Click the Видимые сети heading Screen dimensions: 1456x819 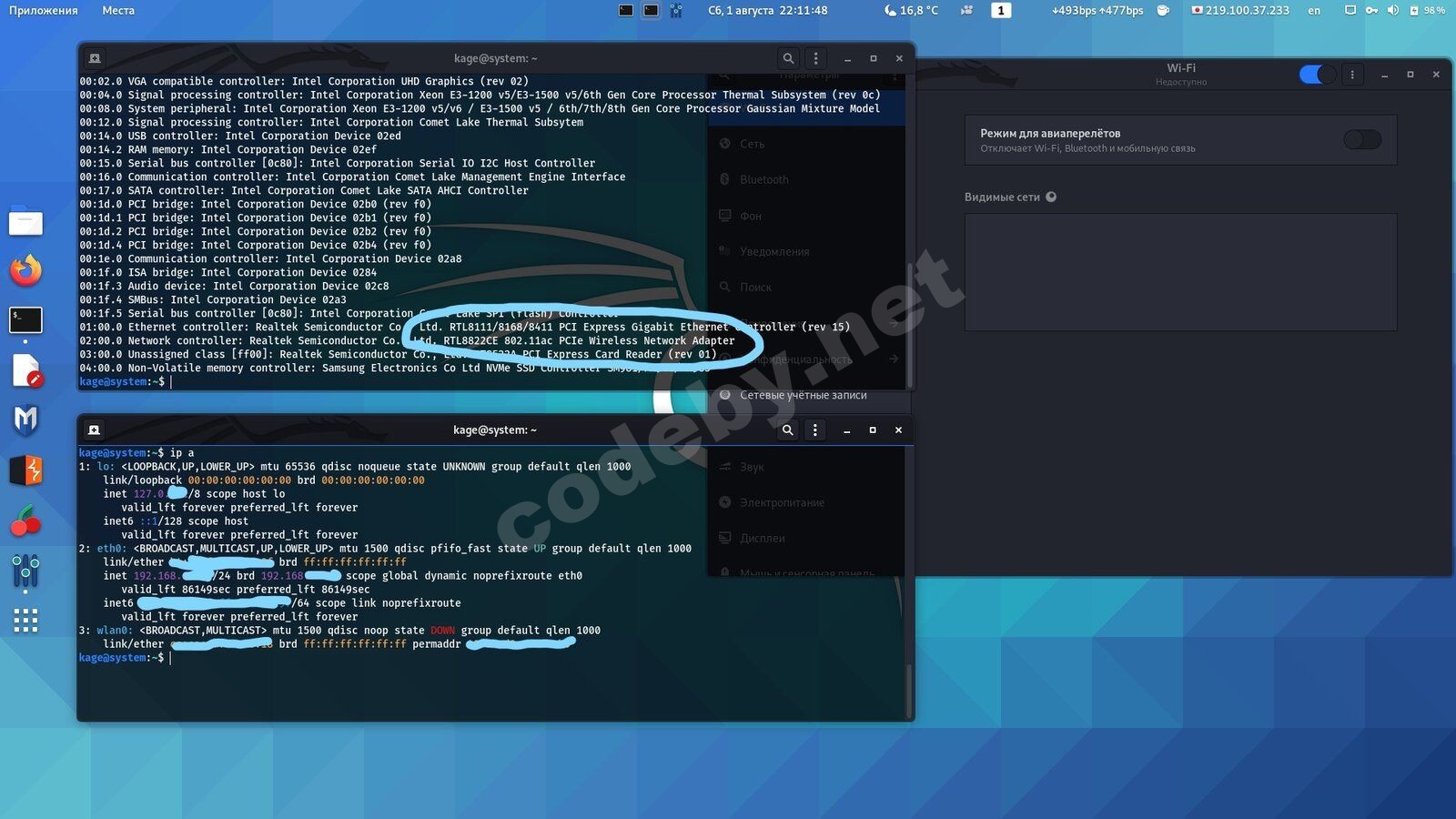(x=1002, y=197)
